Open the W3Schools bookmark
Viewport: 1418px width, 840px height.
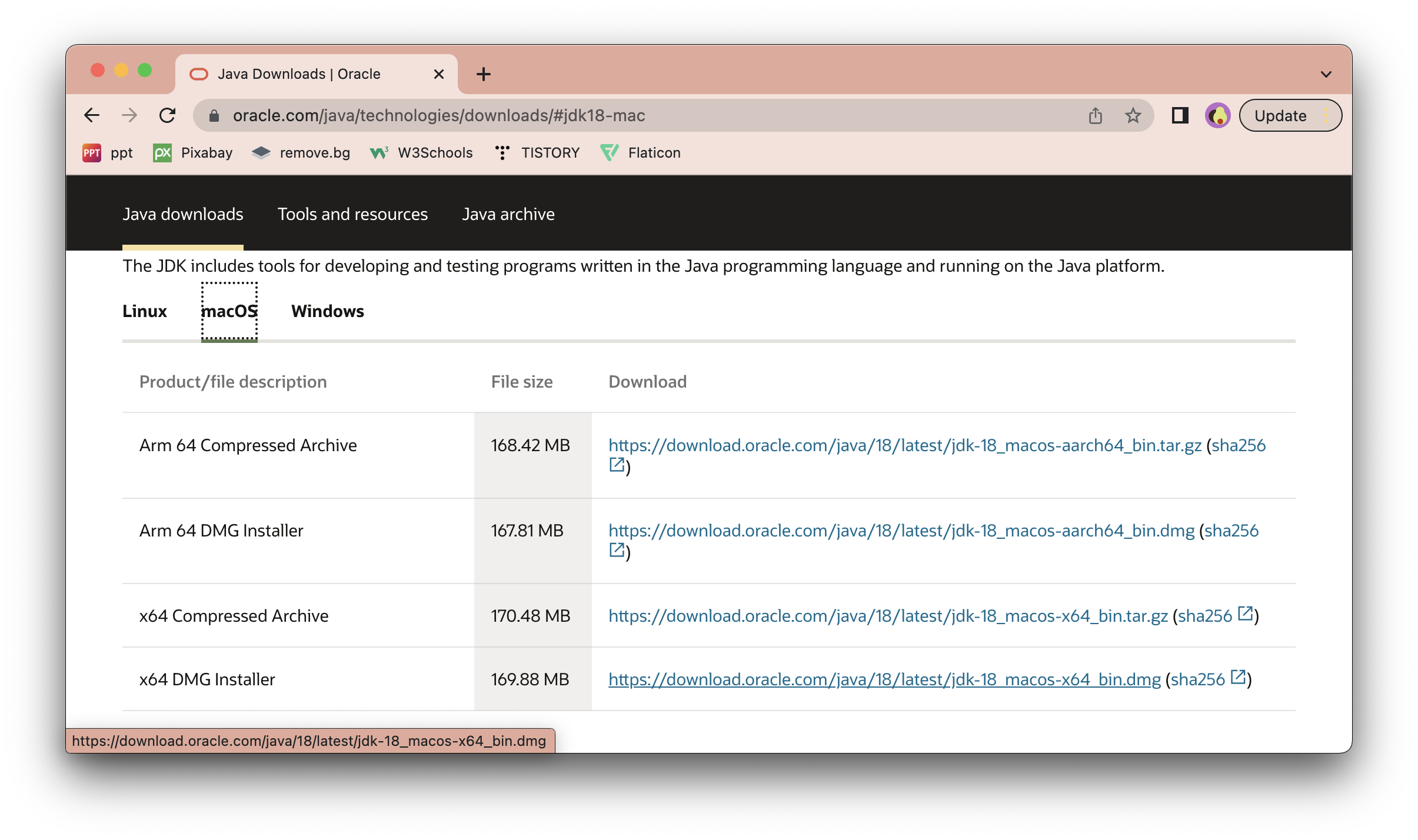click(421, 153)
